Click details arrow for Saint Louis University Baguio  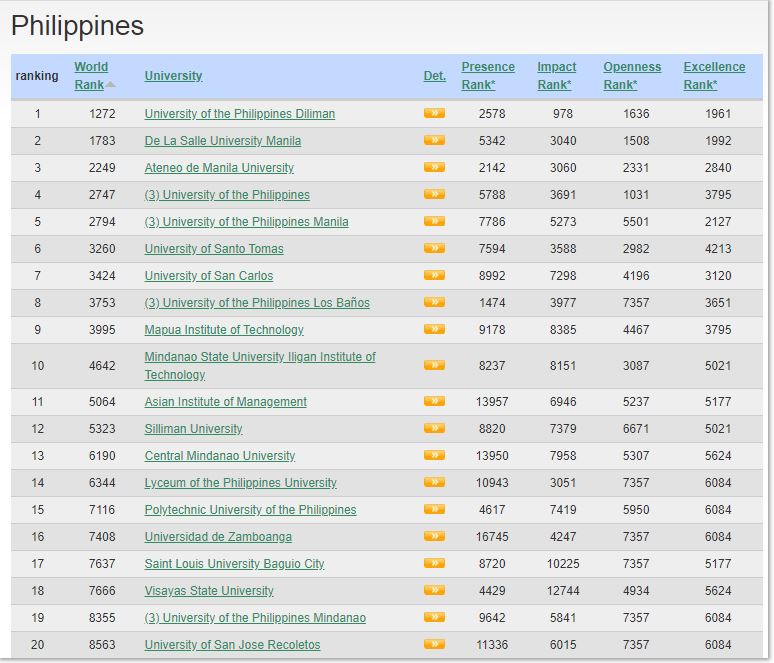pos(434,563)
